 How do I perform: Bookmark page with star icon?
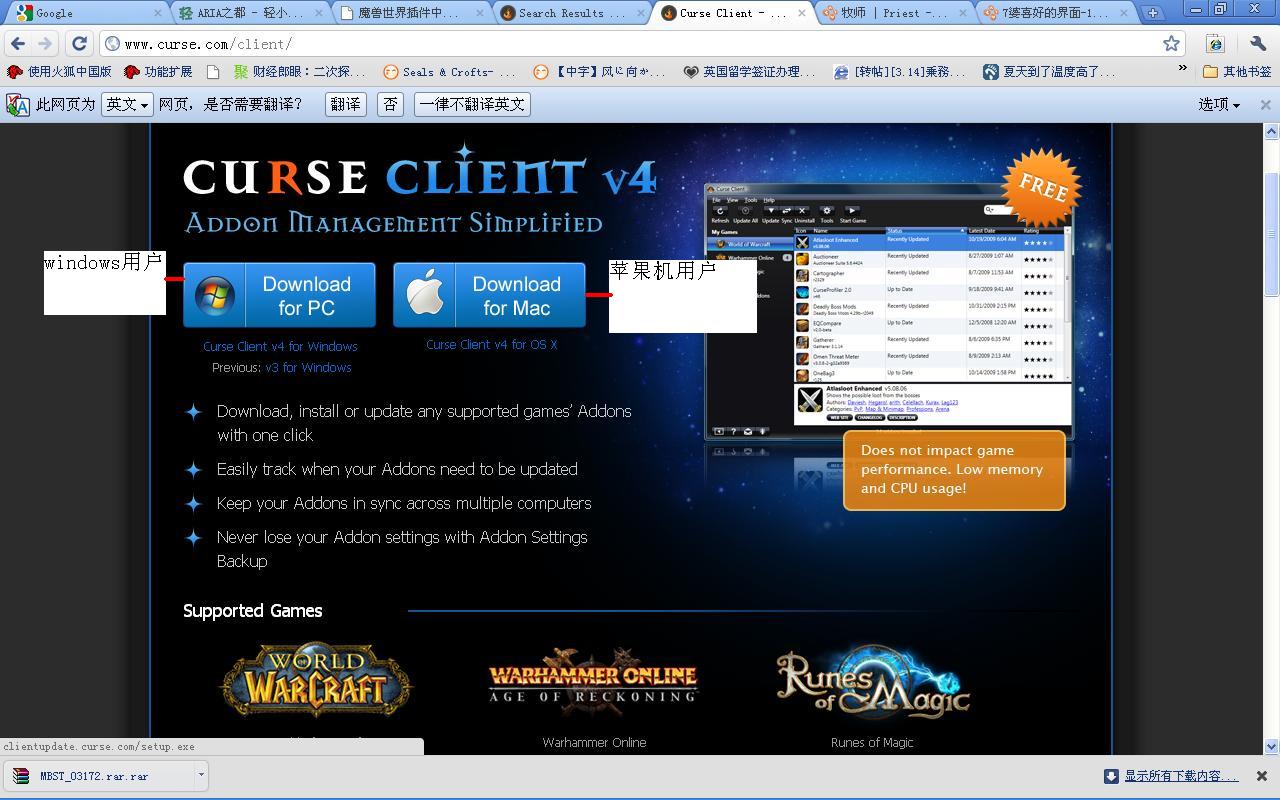coord(1171,44)
